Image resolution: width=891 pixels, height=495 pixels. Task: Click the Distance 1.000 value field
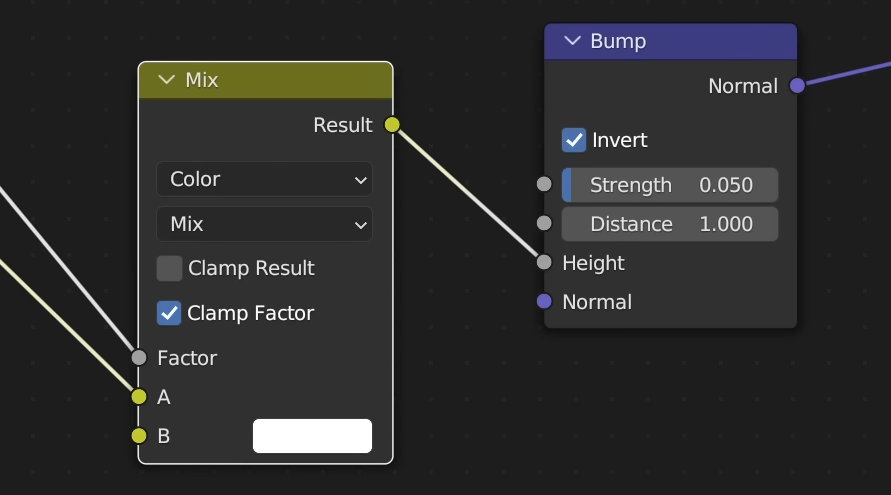coord(670,224)
